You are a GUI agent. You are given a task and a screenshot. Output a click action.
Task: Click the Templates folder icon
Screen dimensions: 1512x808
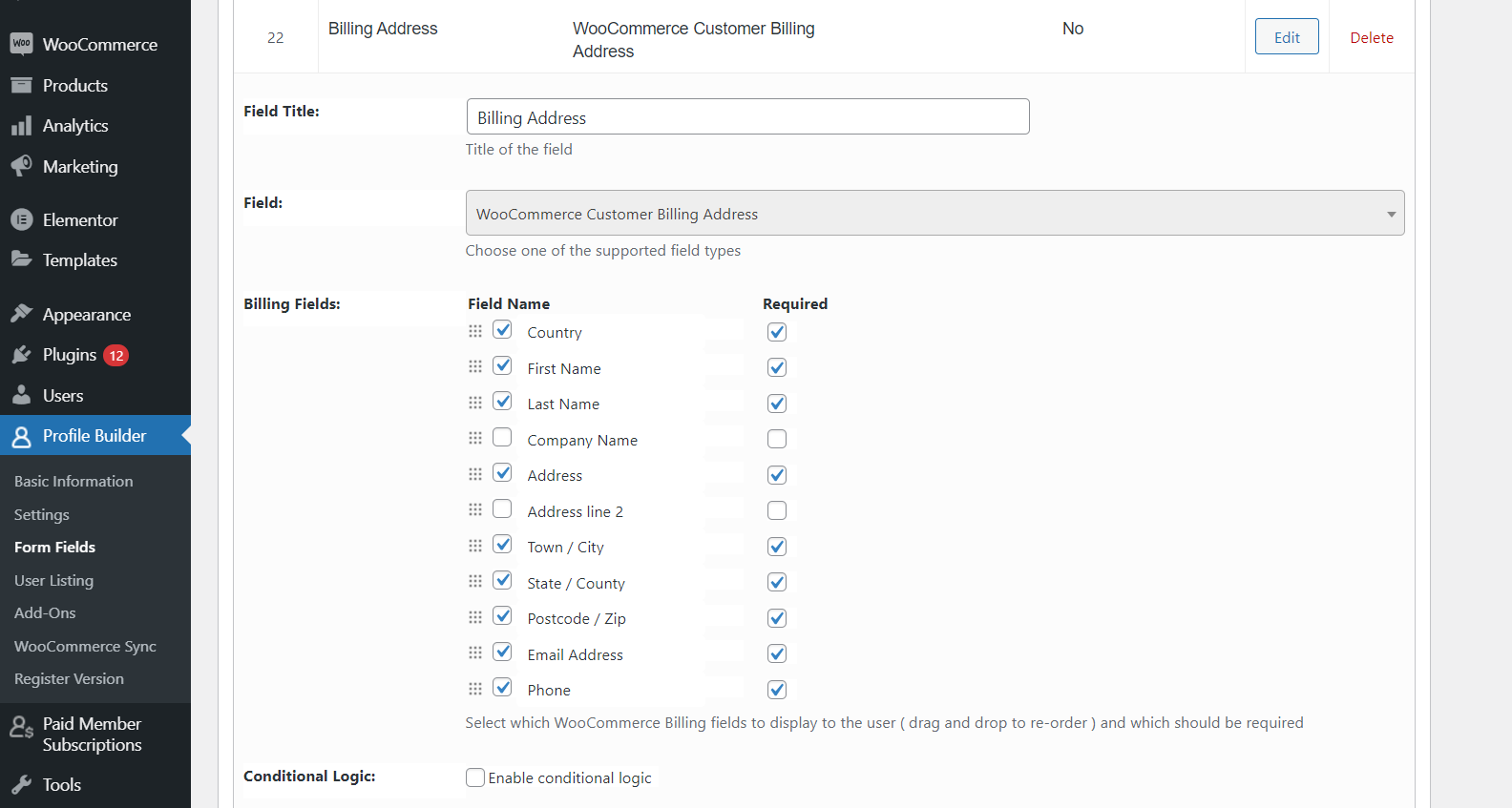coord(21,259)
